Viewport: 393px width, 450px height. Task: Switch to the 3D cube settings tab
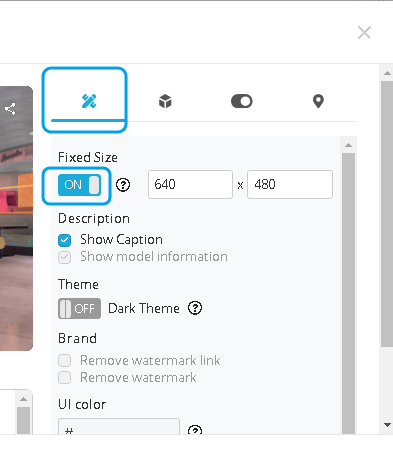(165, 101)
